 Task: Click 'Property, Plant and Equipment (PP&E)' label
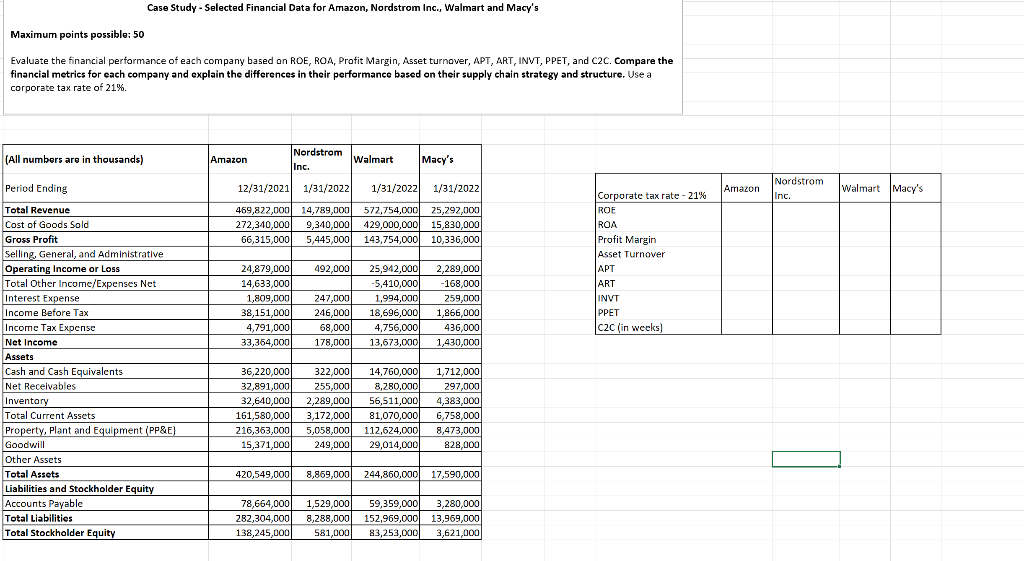[x=90, y=430]
